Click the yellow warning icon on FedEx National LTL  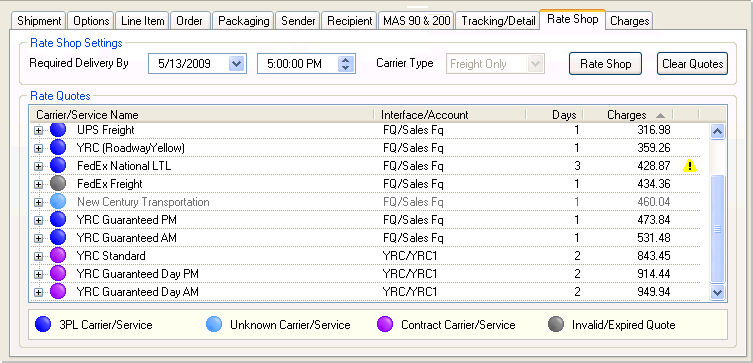pyautogui.click(x=690, y=166)
